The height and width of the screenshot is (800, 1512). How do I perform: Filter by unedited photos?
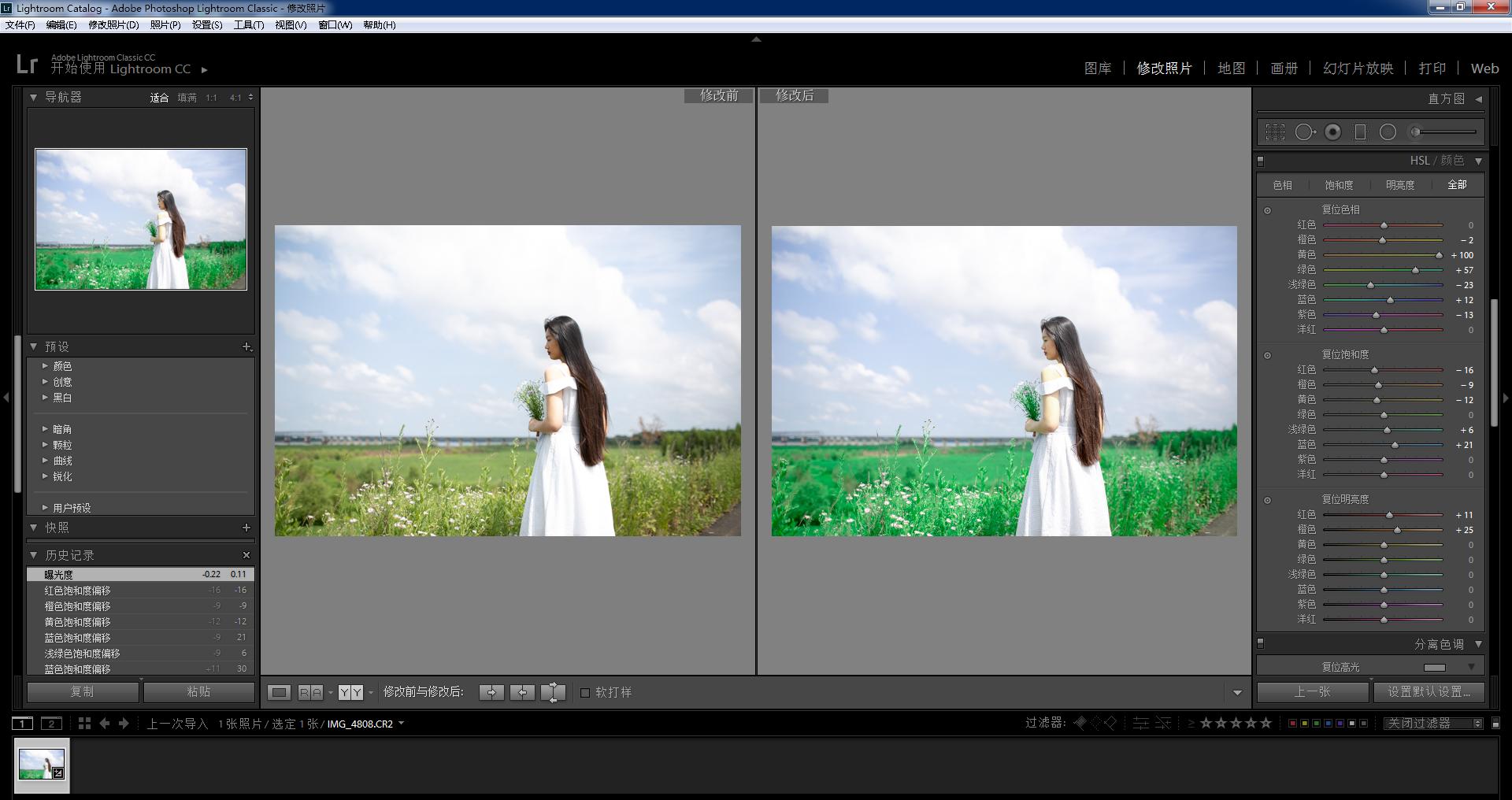[1162, 723]
